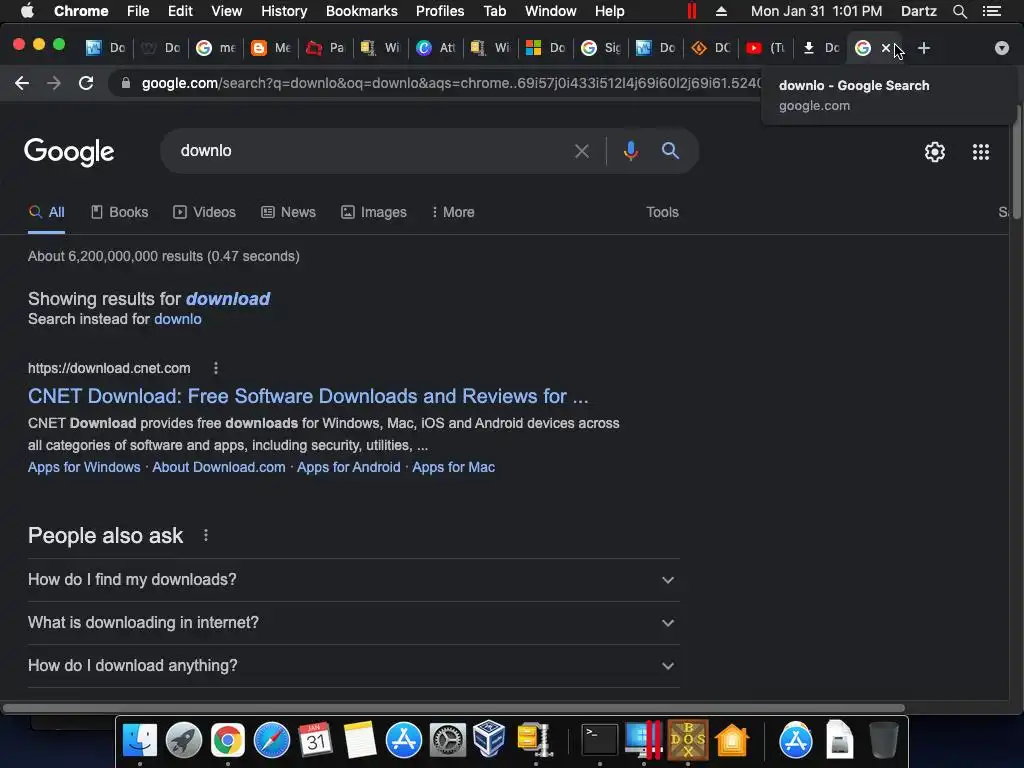Open Terminal from the Dock
Screen dimensions: 1024x768
600,741
